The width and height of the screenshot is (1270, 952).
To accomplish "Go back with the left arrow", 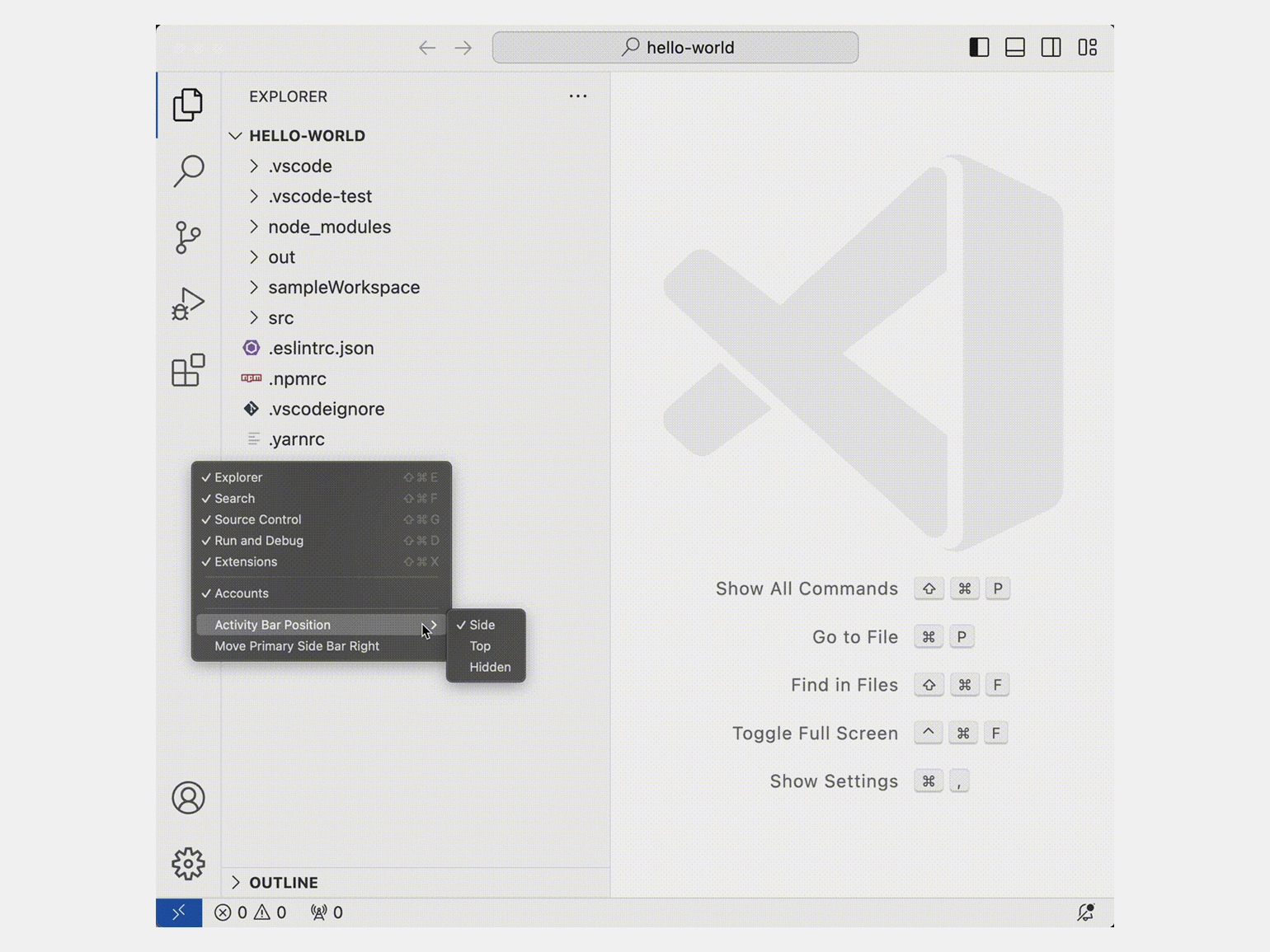I will point(427,48).
